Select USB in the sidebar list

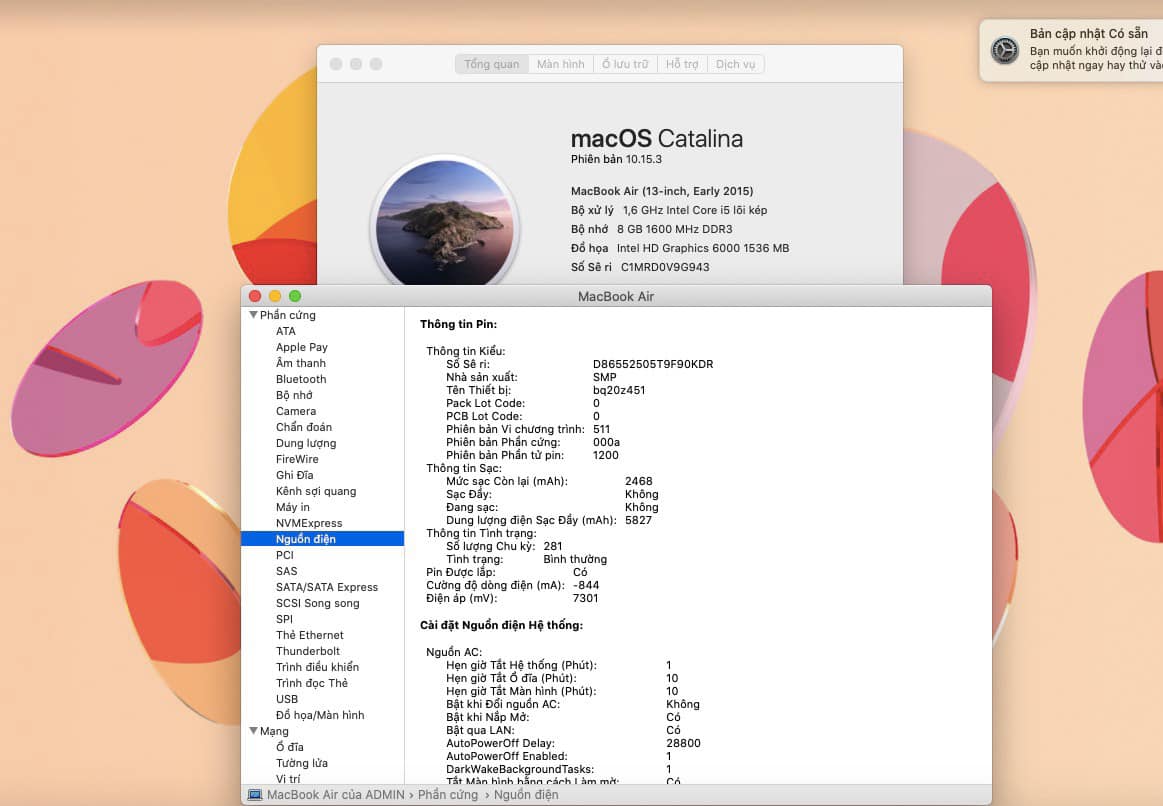[x=287, y=699]
